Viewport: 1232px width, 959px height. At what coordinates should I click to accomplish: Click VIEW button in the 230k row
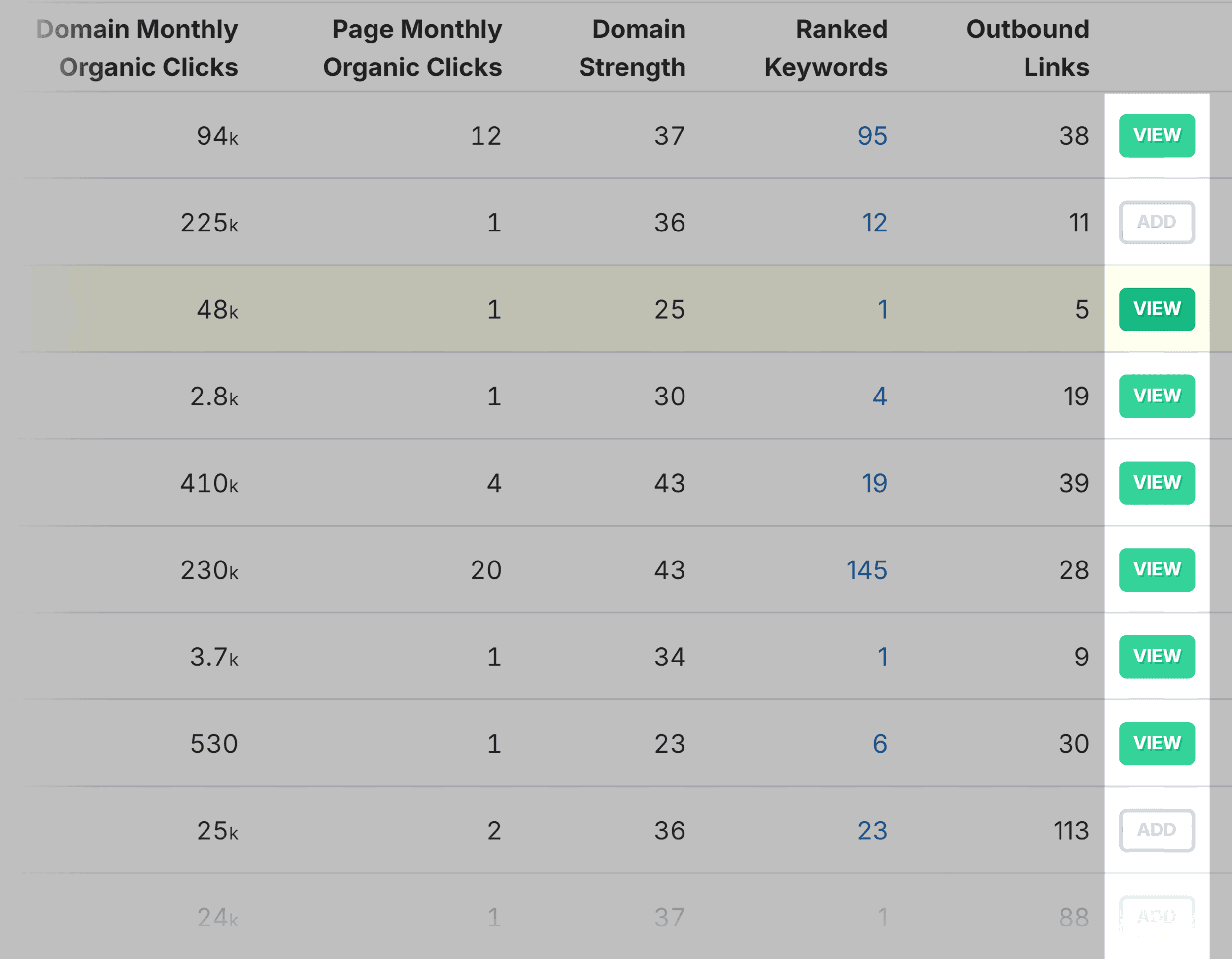click(1157, 569)
